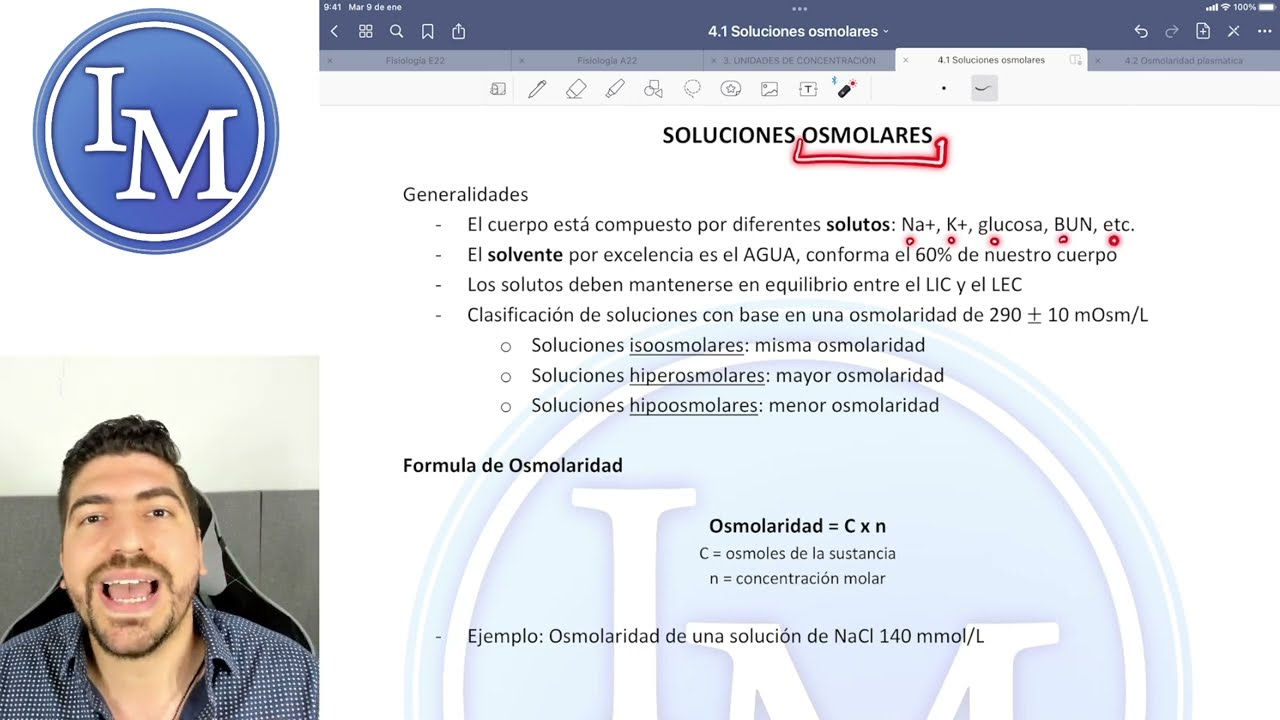
Task: Open split view icon on active tab
Action: pos(1075,60)
